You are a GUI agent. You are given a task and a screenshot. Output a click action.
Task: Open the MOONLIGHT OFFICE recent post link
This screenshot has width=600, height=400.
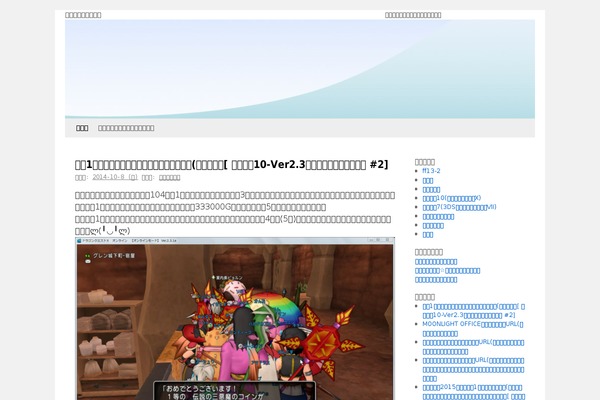click(473, 329)
